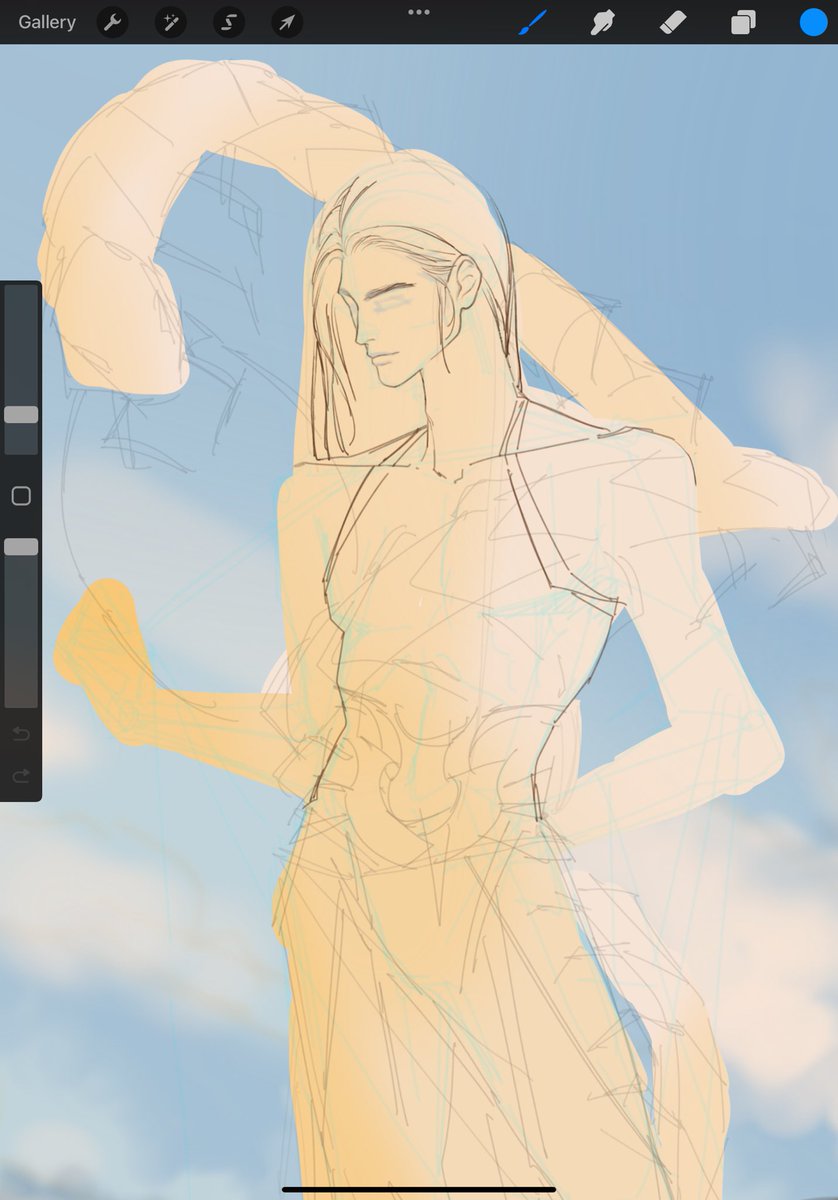This screenshot has height=1200, width=838.
Task: Tap the three-dot multitasking menu
Action: [x=419, y=12]
